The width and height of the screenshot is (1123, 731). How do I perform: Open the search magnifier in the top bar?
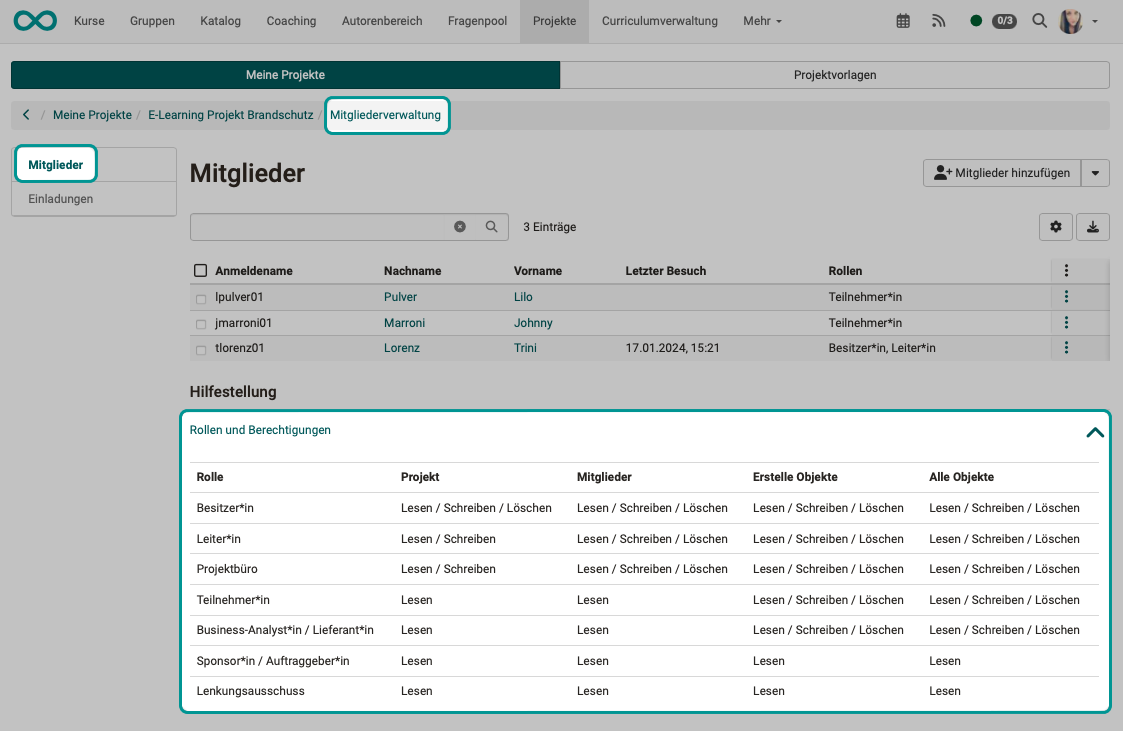tap(1040, 19)
